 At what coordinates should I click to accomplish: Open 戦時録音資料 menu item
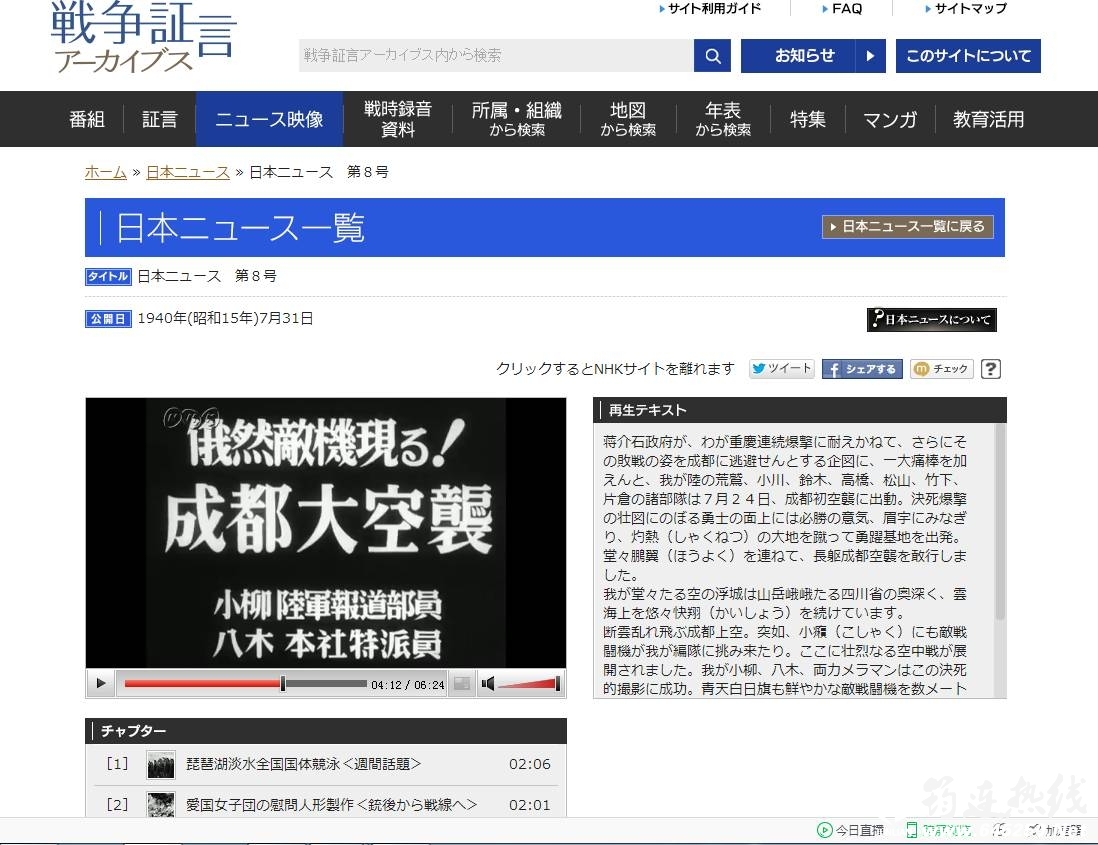[398, 119]
